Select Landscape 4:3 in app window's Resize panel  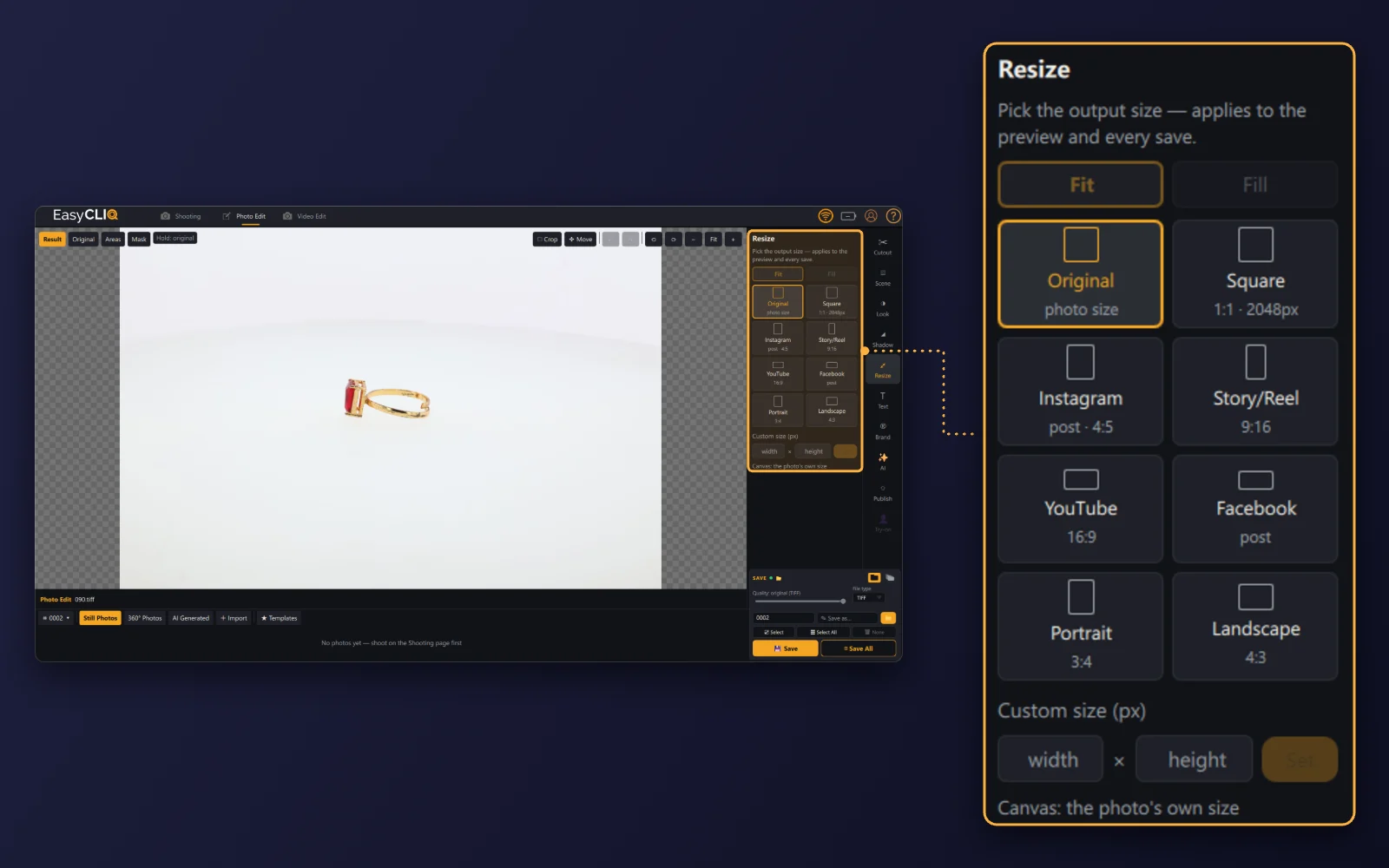832,410
